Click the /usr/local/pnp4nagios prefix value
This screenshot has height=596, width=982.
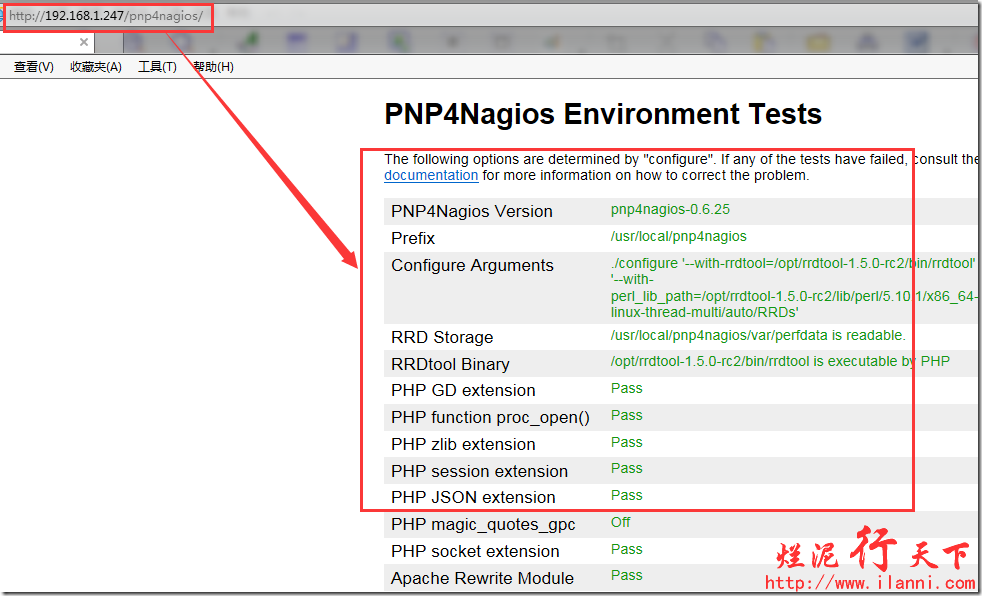(678, 237)
